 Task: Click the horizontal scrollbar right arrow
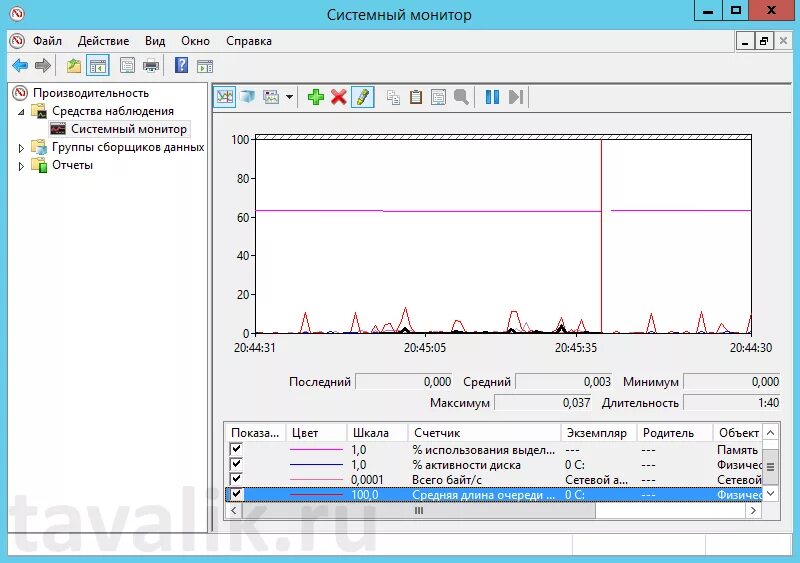click(754, 510)
